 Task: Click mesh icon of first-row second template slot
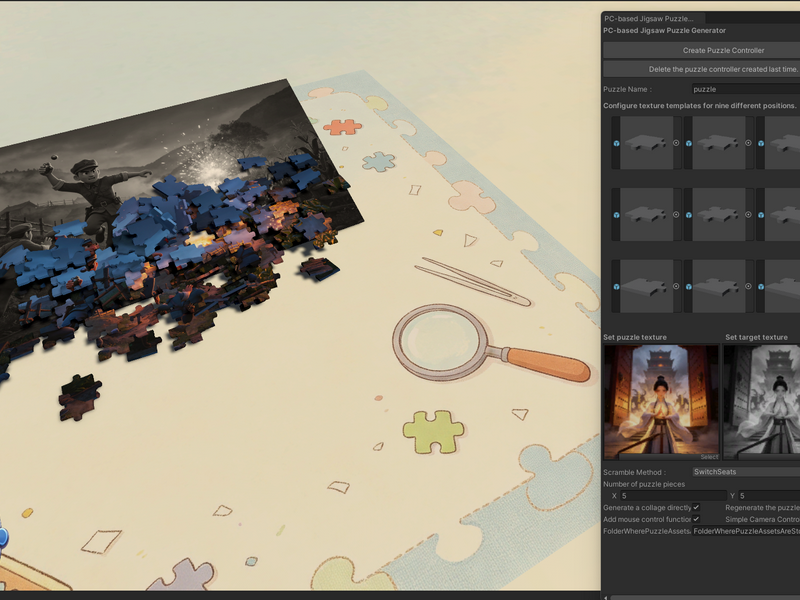688,143
